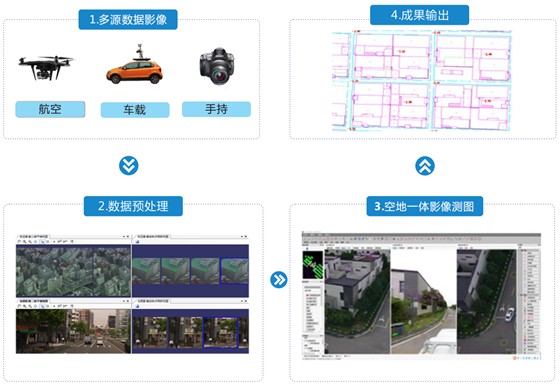Click the aerial drone icon
The height and width of the screenshot is (386, 560).
tap(46, 67)
